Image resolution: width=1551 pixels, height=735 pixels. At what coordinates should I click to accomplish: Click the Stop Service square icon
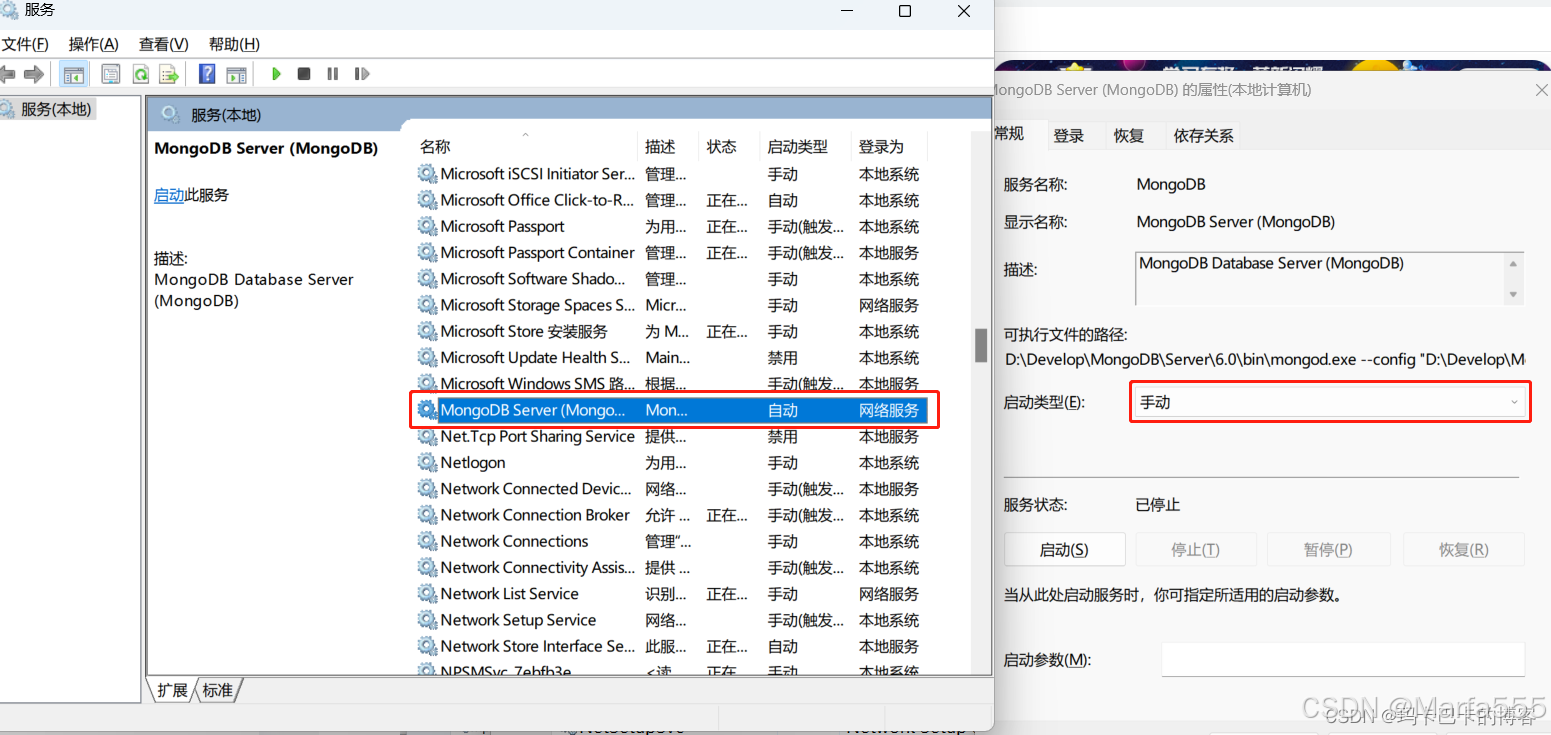point(303,73)
